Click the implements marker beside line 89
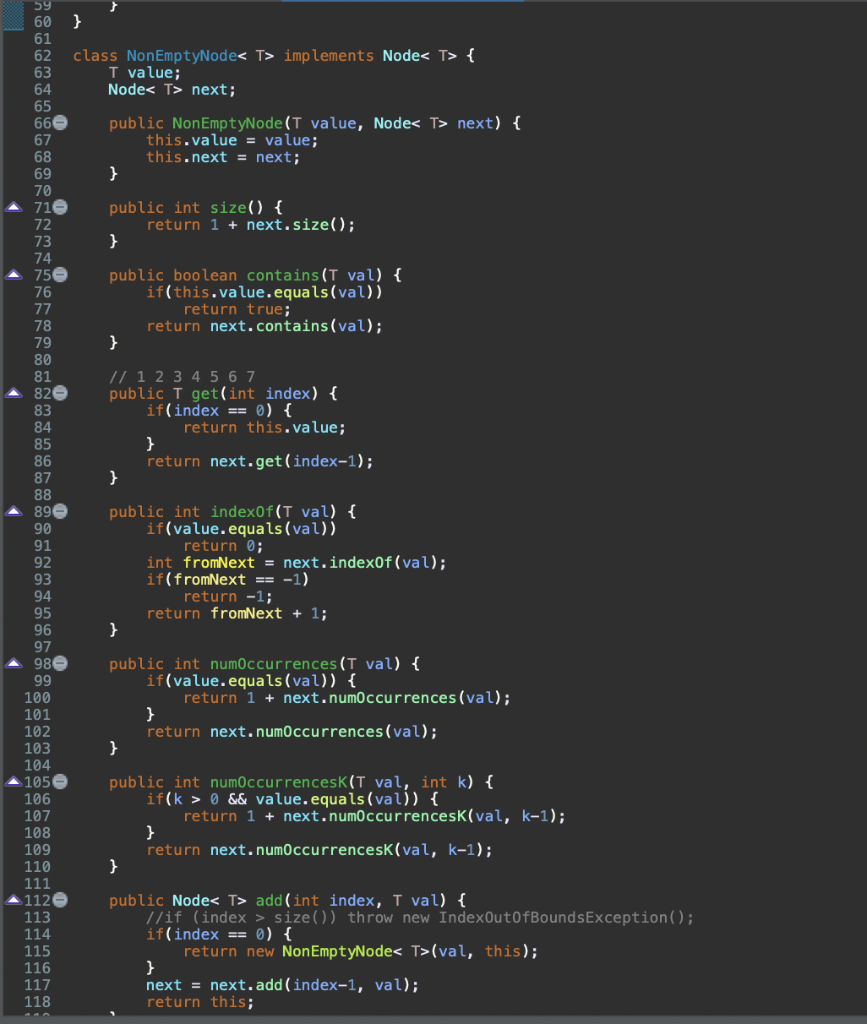 click(x=14, y=511)
